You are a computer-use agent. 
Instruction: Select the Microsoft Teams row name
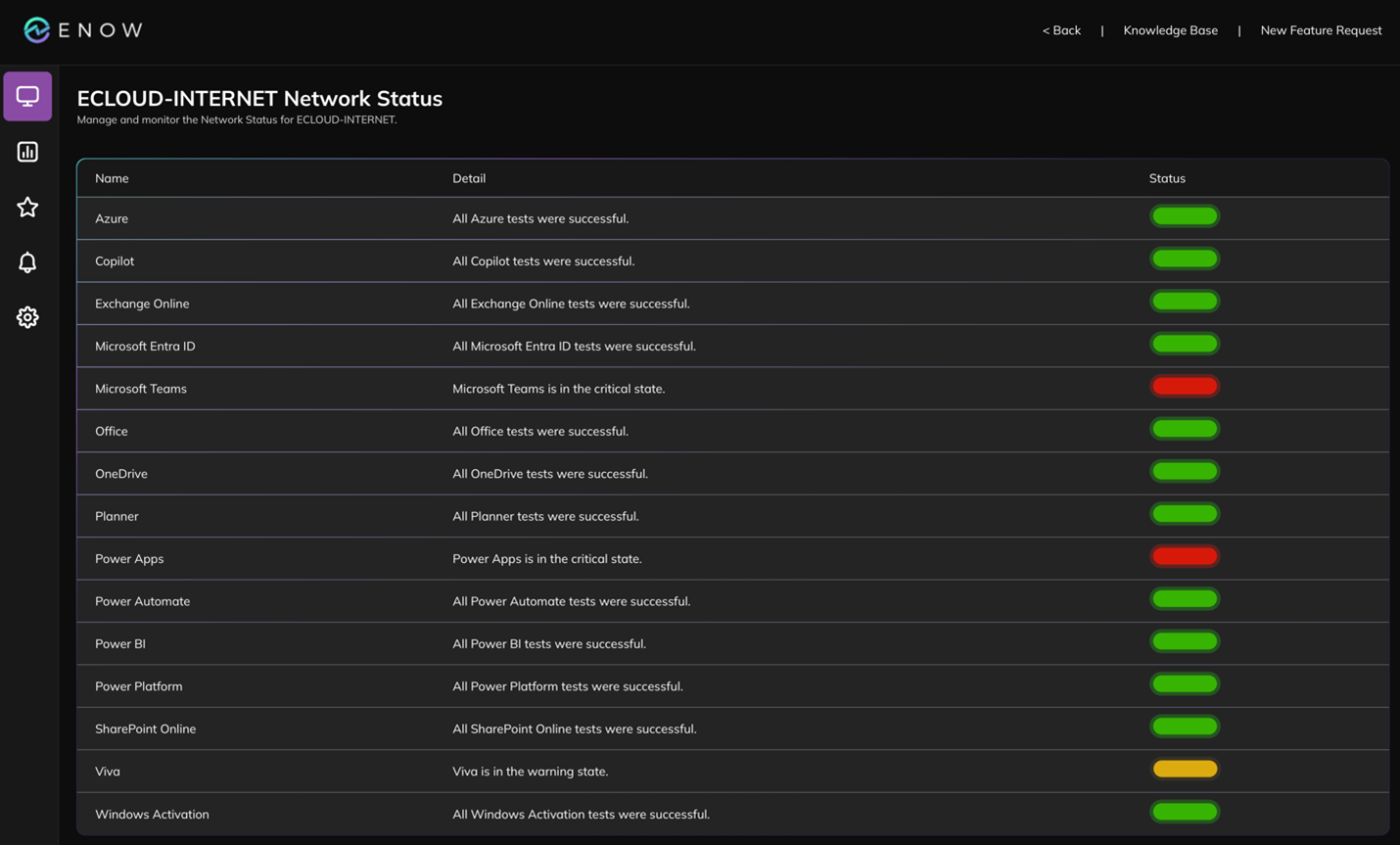pyautogui.click(x=141, y=389)
